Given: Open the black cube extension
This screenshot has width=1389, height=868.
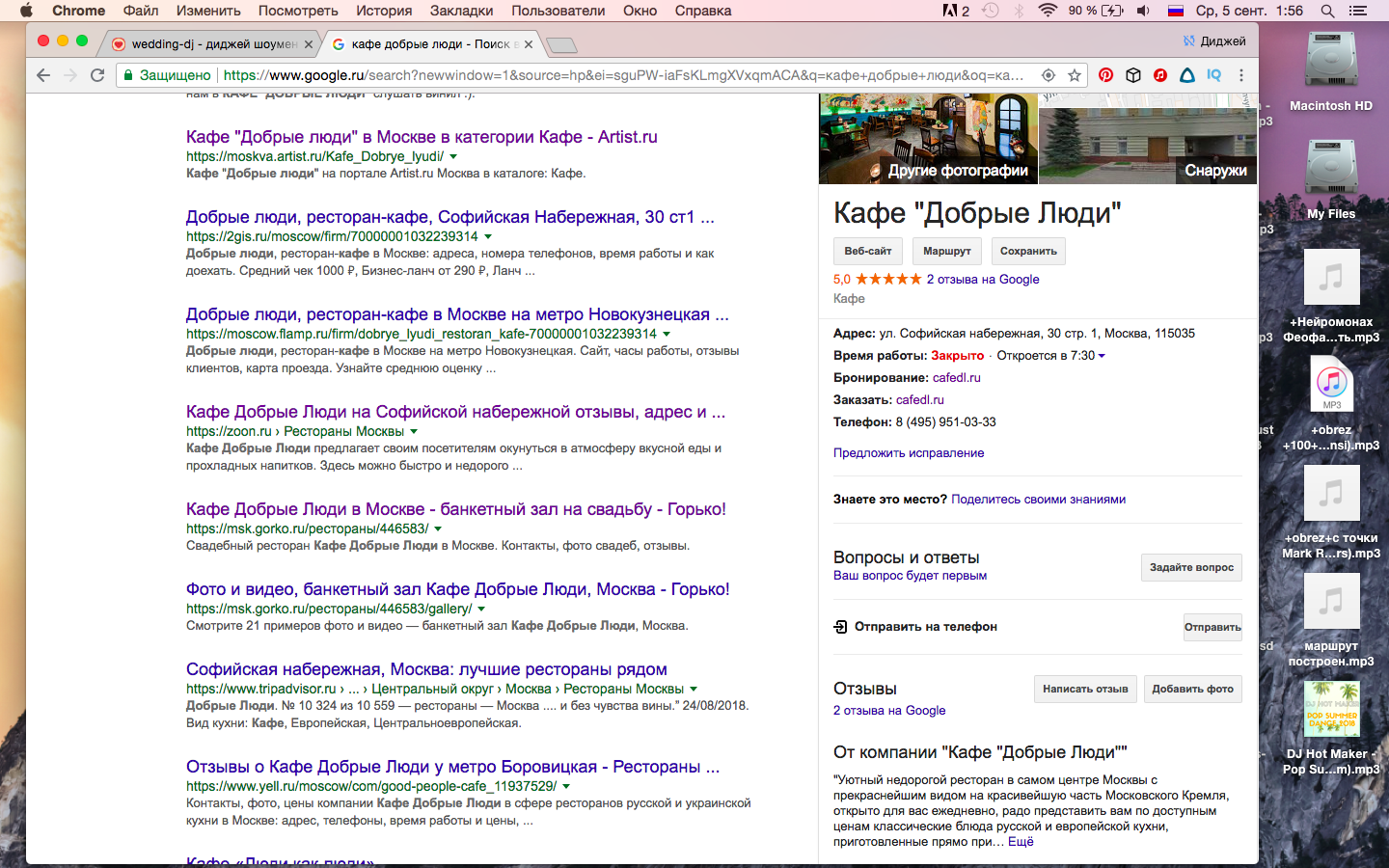Looking at the screenshot, I should coord(1133,75).
